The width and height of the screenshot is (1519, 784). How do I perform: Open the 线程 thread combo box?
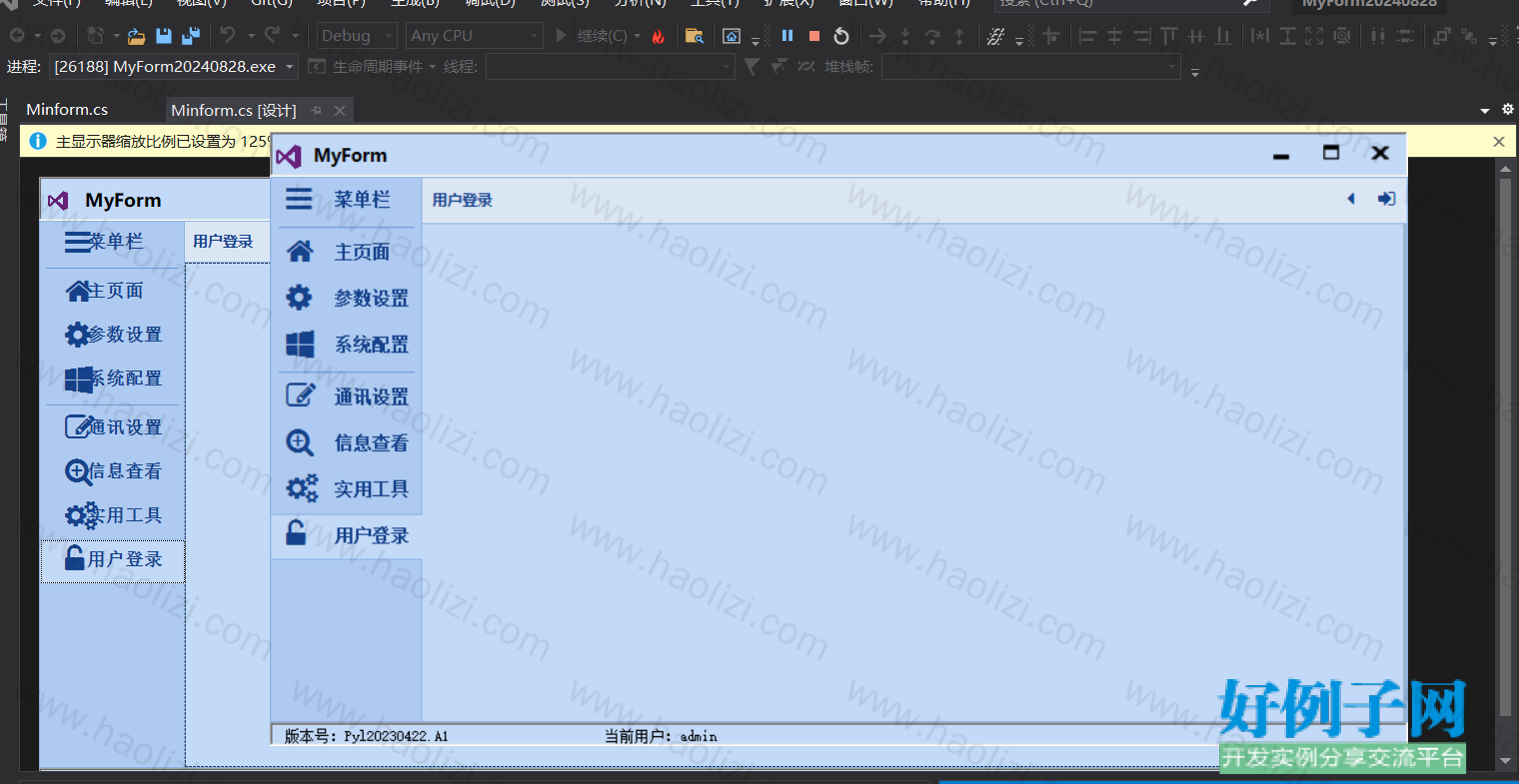[x=610, y=67]
